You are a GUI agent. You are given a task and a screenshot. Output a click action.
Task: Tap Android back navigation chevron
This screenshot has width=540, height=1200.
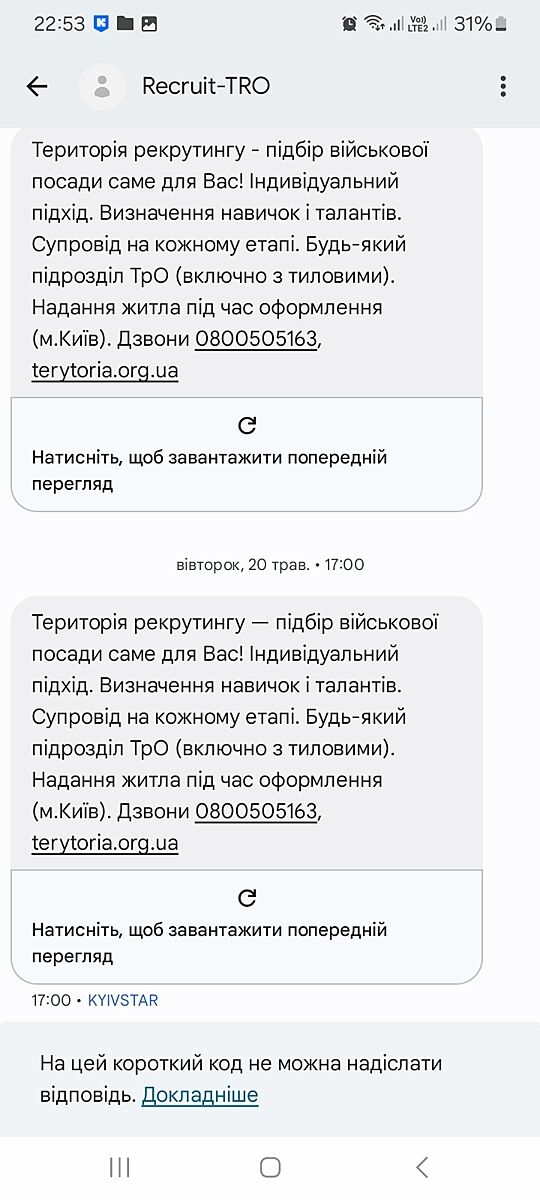422,1167
